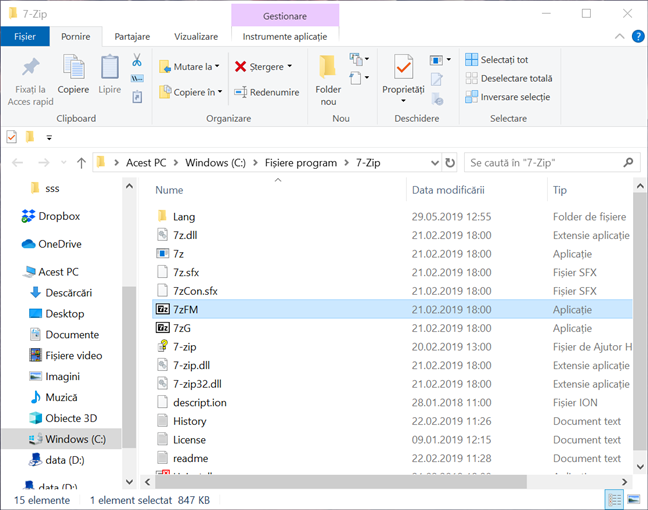Click the Lipire clipboard icon

(110, 67)
